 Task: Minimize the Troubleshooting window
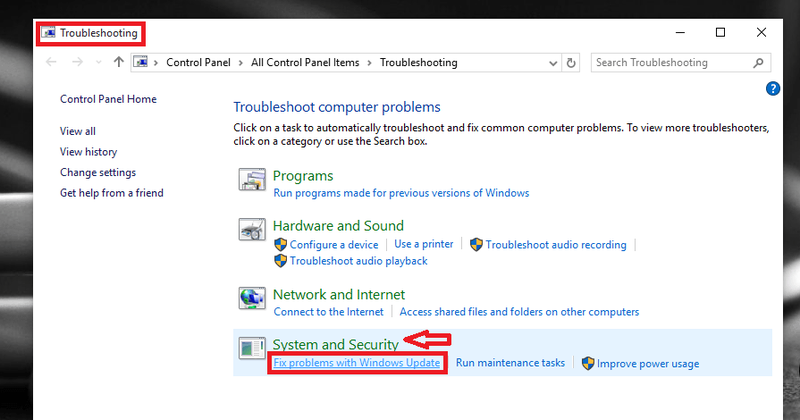pyautogui.click(x=680, y=33)
